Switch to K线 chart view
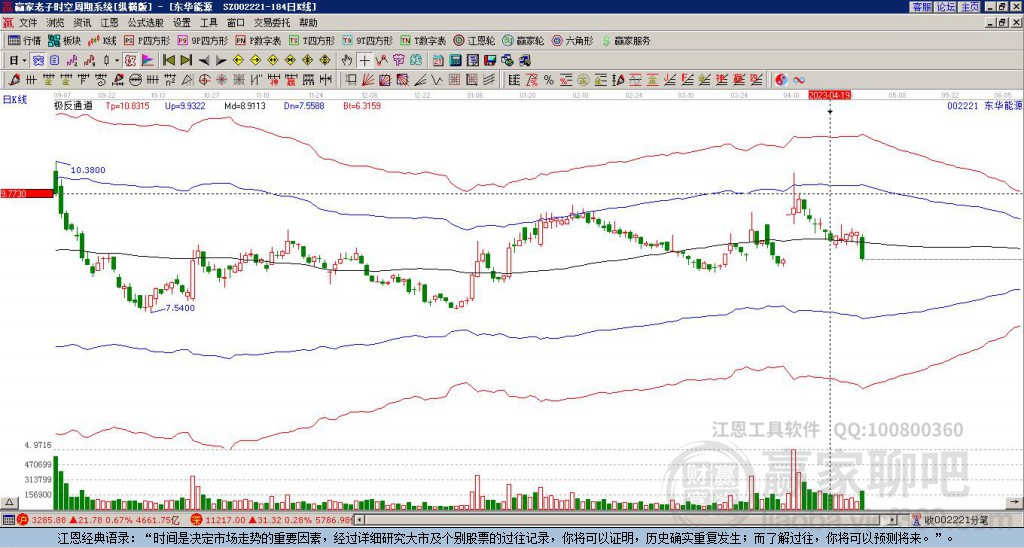This screenshot has width=1024, height=548. (x=101, y=40)
